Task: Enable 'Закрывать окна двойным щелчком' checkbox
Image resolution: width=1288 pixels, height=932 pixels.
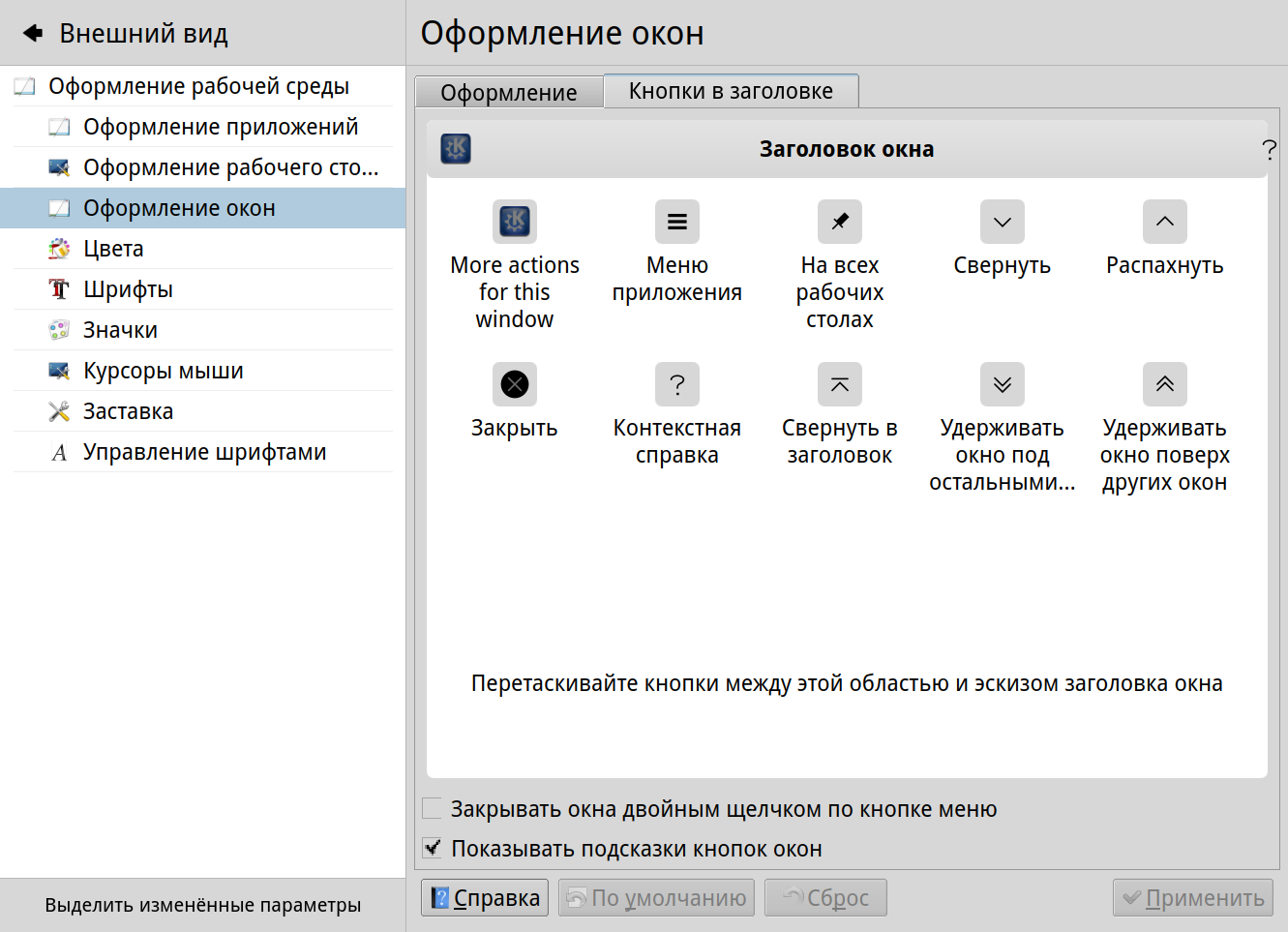Action: (x=433, y=809)
